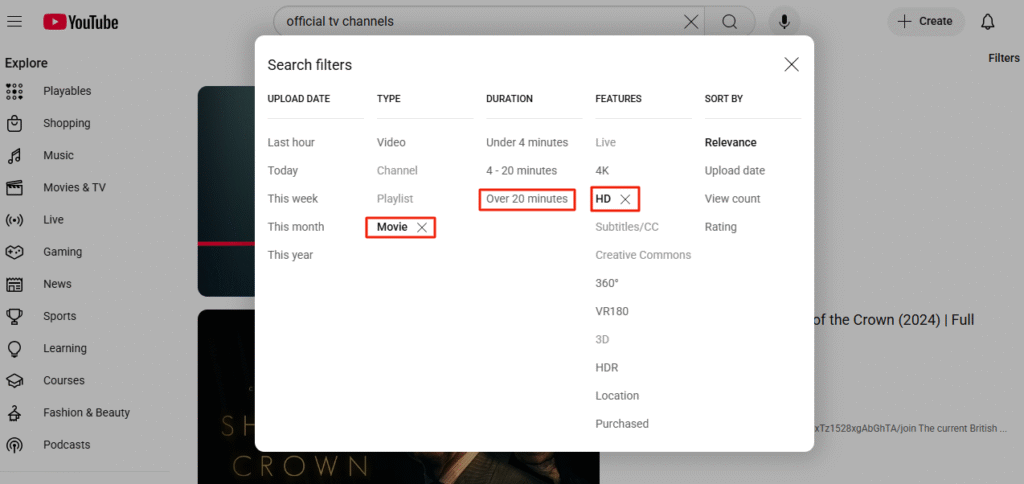Remove the HD feature filter

[x=625, y=200]
